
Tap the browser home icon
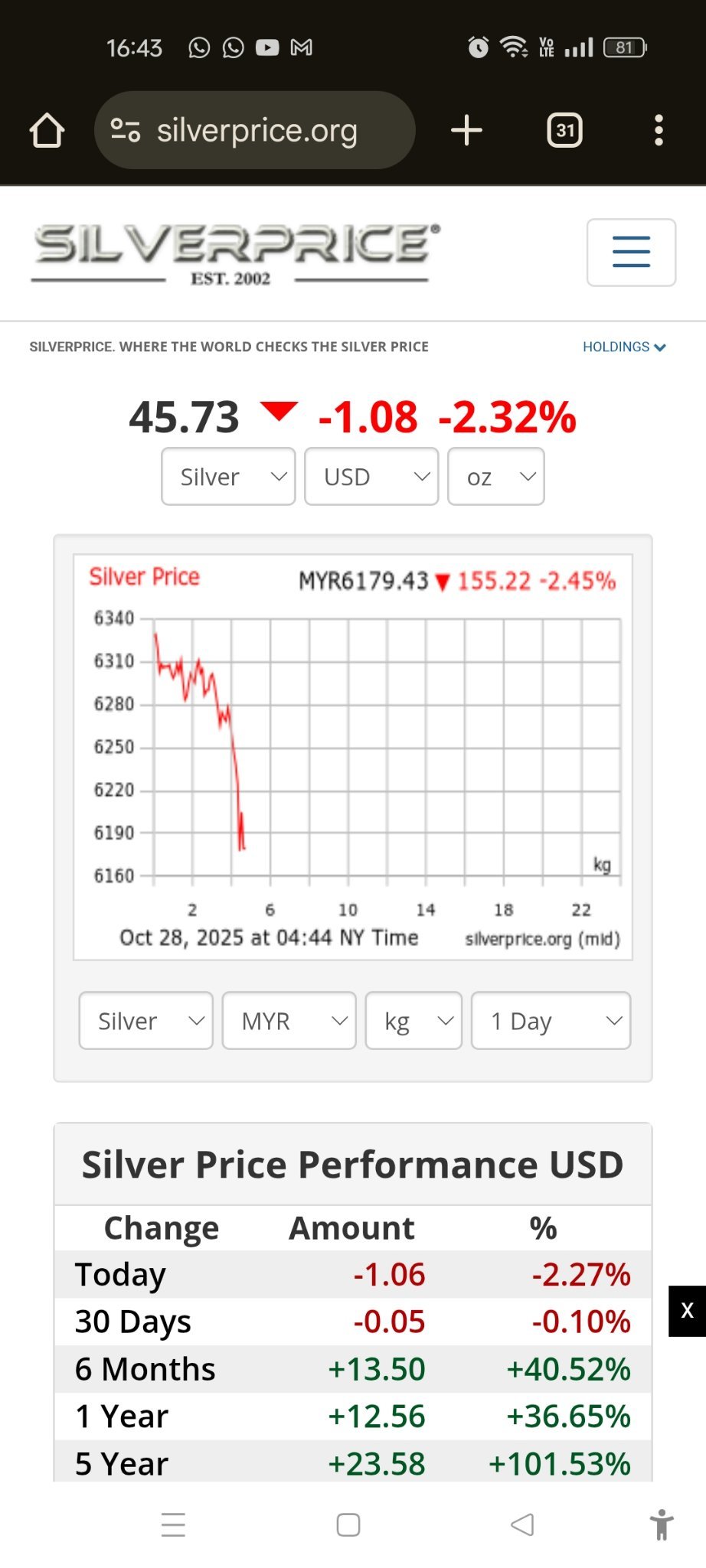[47, 130]
